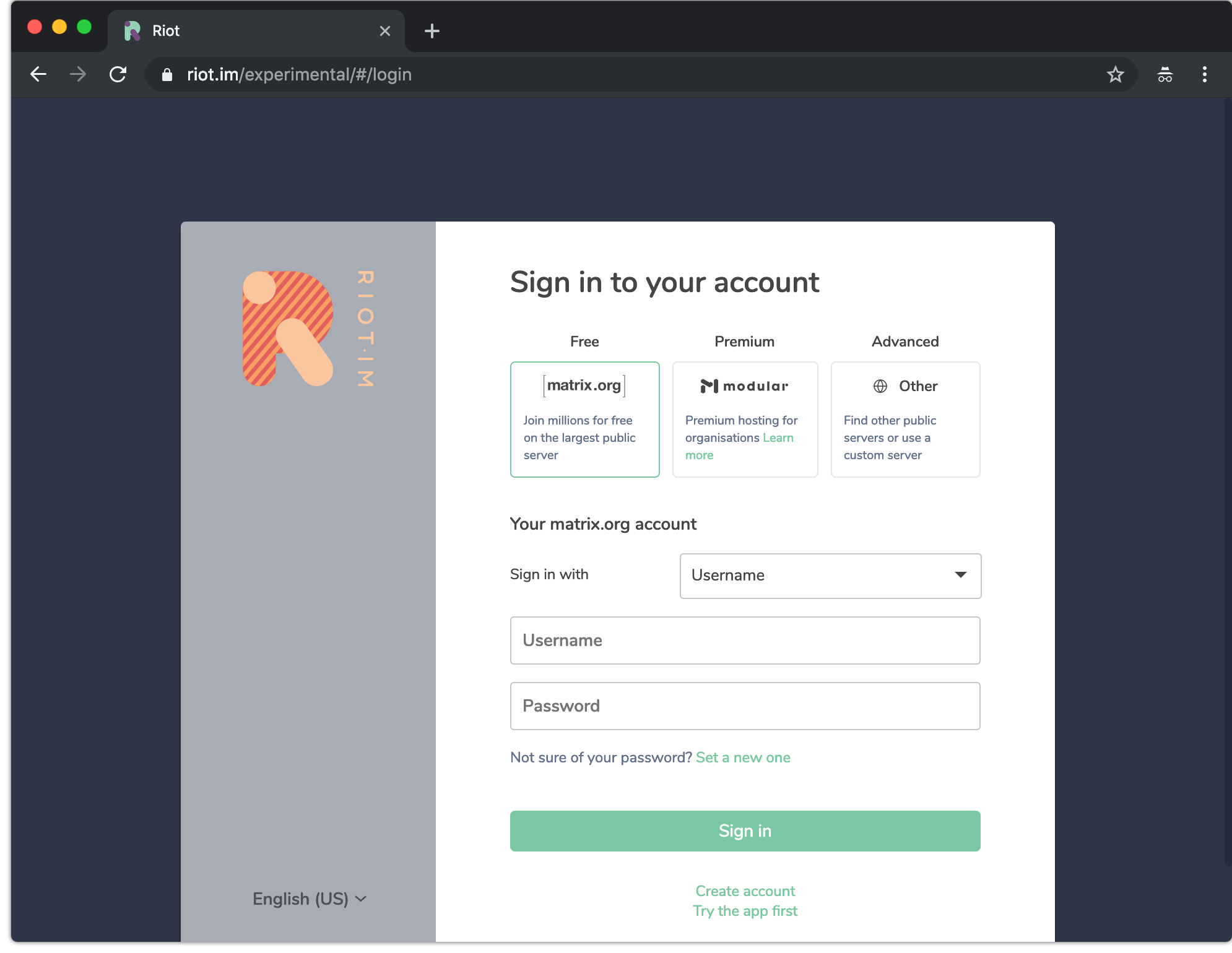1232x953 pixels.
Task: Click the globe icon on Other card
Action: (880, 386)
